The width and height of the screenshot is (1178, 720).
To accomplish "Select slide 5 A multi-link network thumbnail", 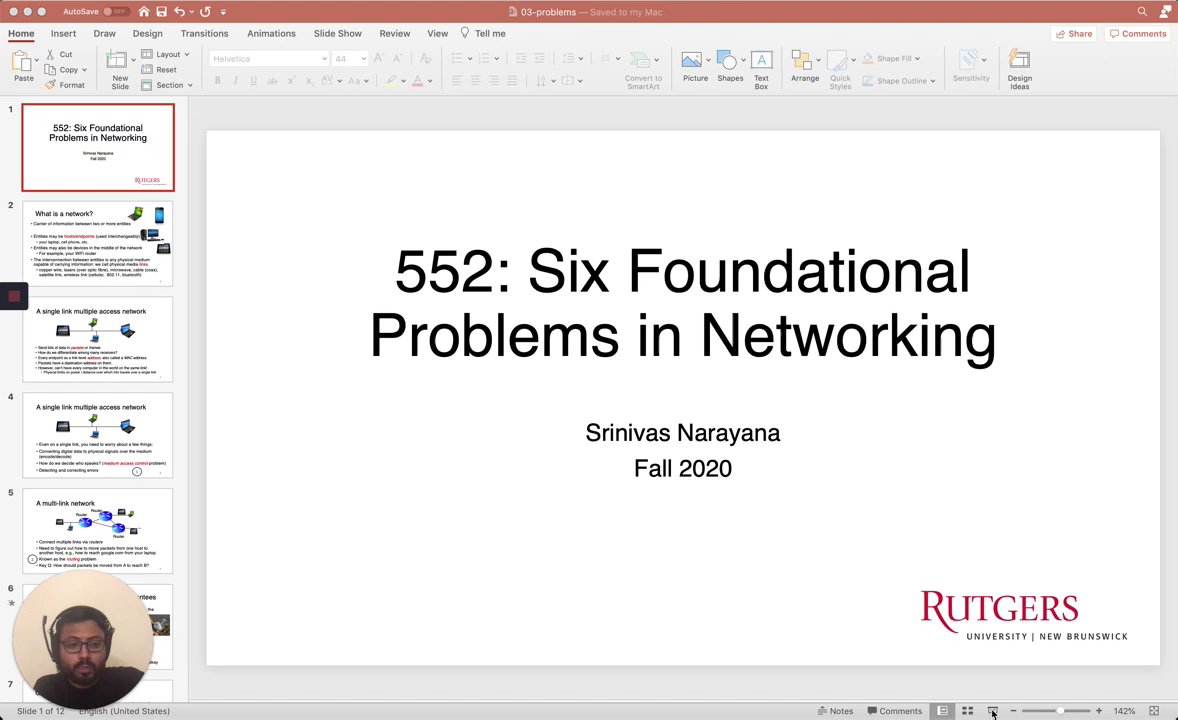I will [x=98, y=531].
